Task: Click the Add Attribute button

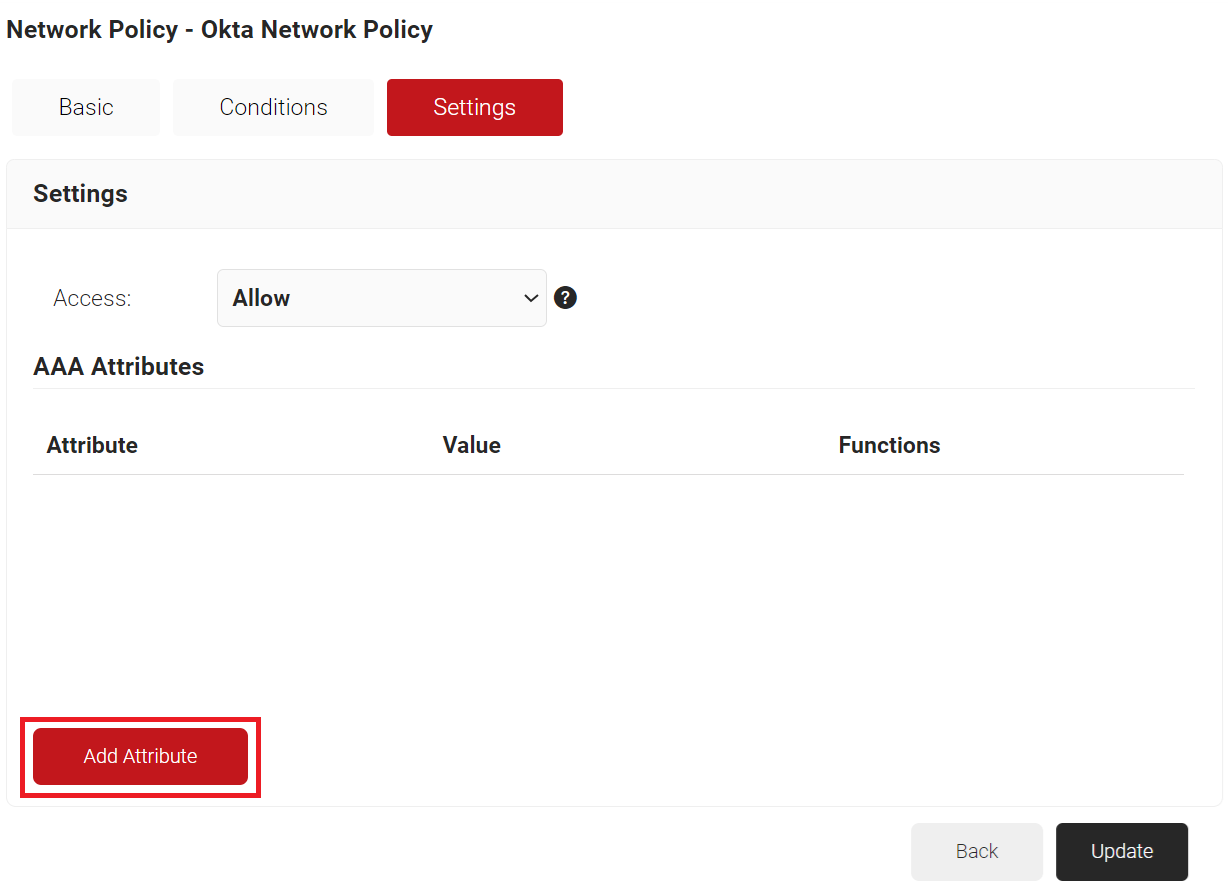Action: [x=140, y=756]
